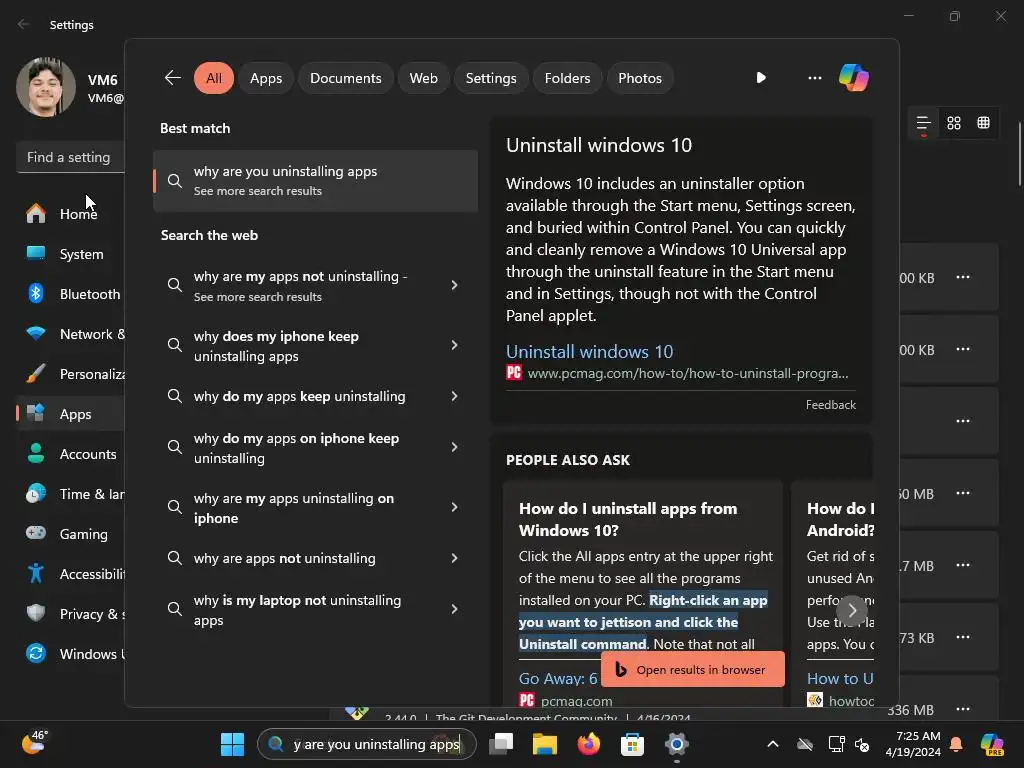Filter search results by Photos
The image size is (1024, 768).
(639, 78)
